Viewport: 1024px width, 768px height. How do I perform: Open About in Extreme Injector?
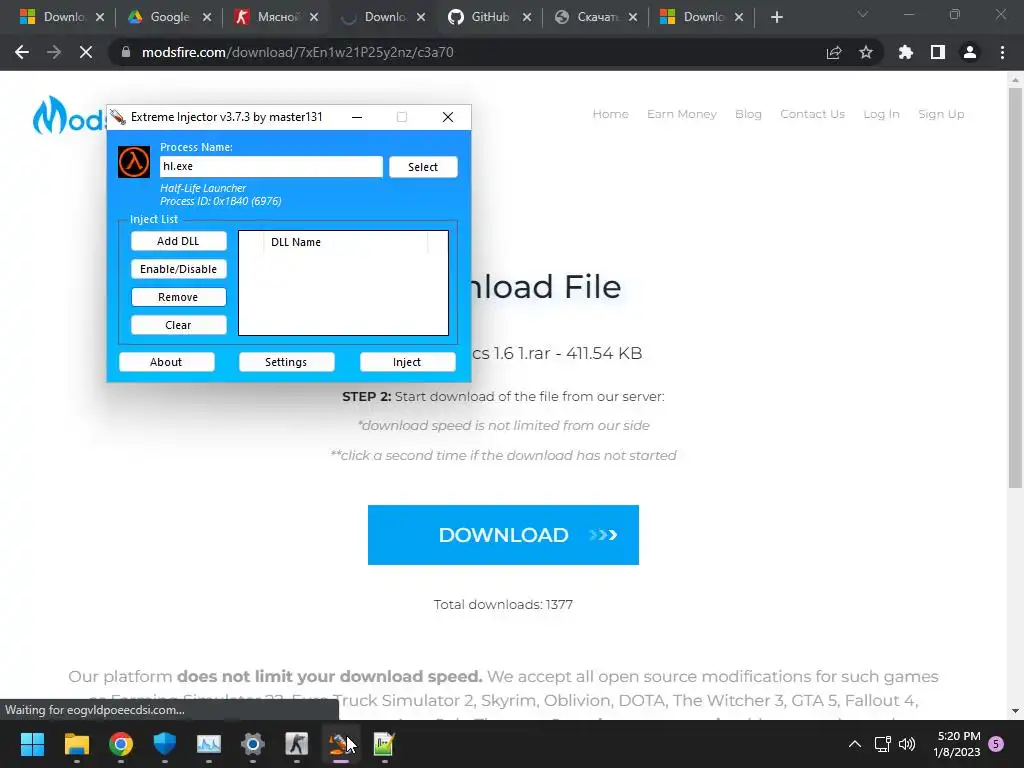coord(167,362)
